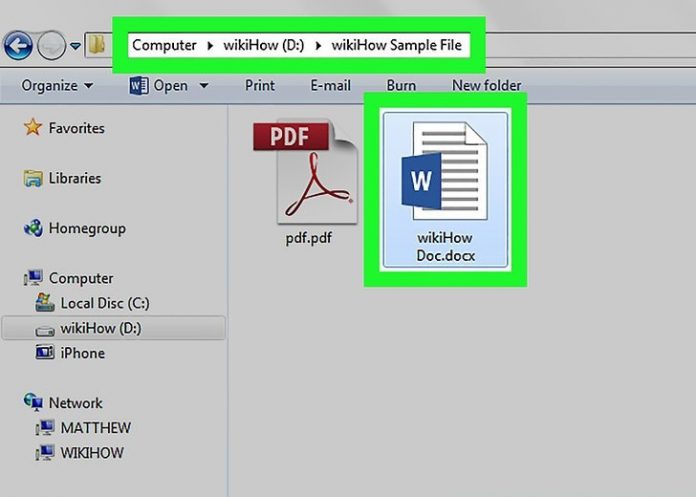Click the Favorites star icon

33,128
